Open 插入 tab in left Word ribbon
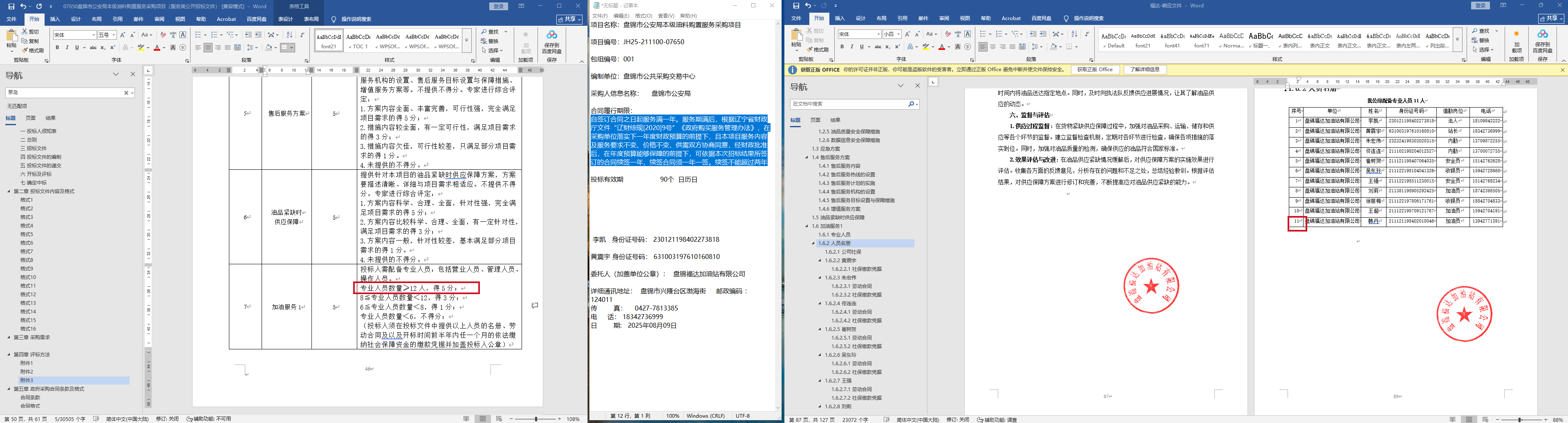Image resolution: width=1568 pixels, height=423 pixels. click(55, 20)
